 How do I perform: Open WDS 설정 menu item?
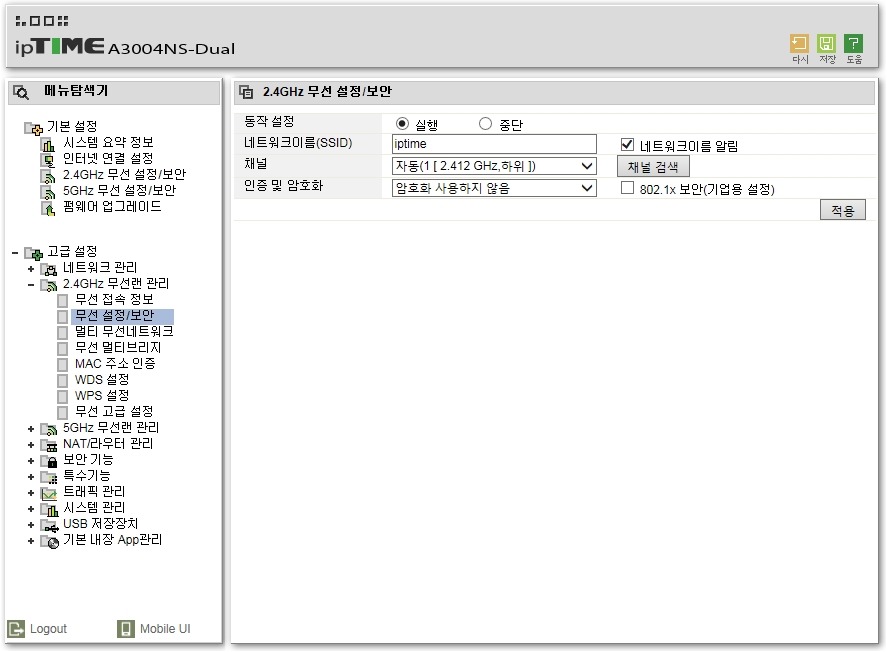102,379
